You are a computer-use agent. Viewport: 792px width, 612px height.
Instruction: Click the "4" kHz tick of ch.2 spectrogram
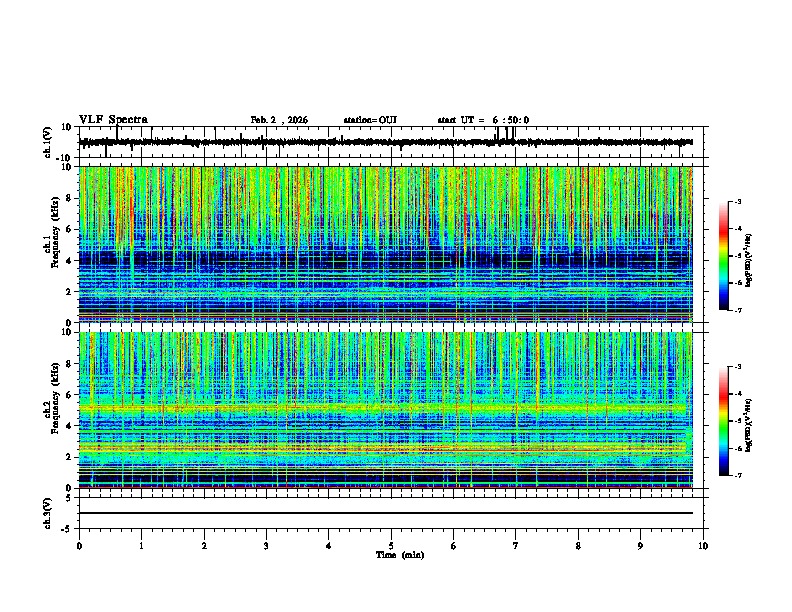69,426
